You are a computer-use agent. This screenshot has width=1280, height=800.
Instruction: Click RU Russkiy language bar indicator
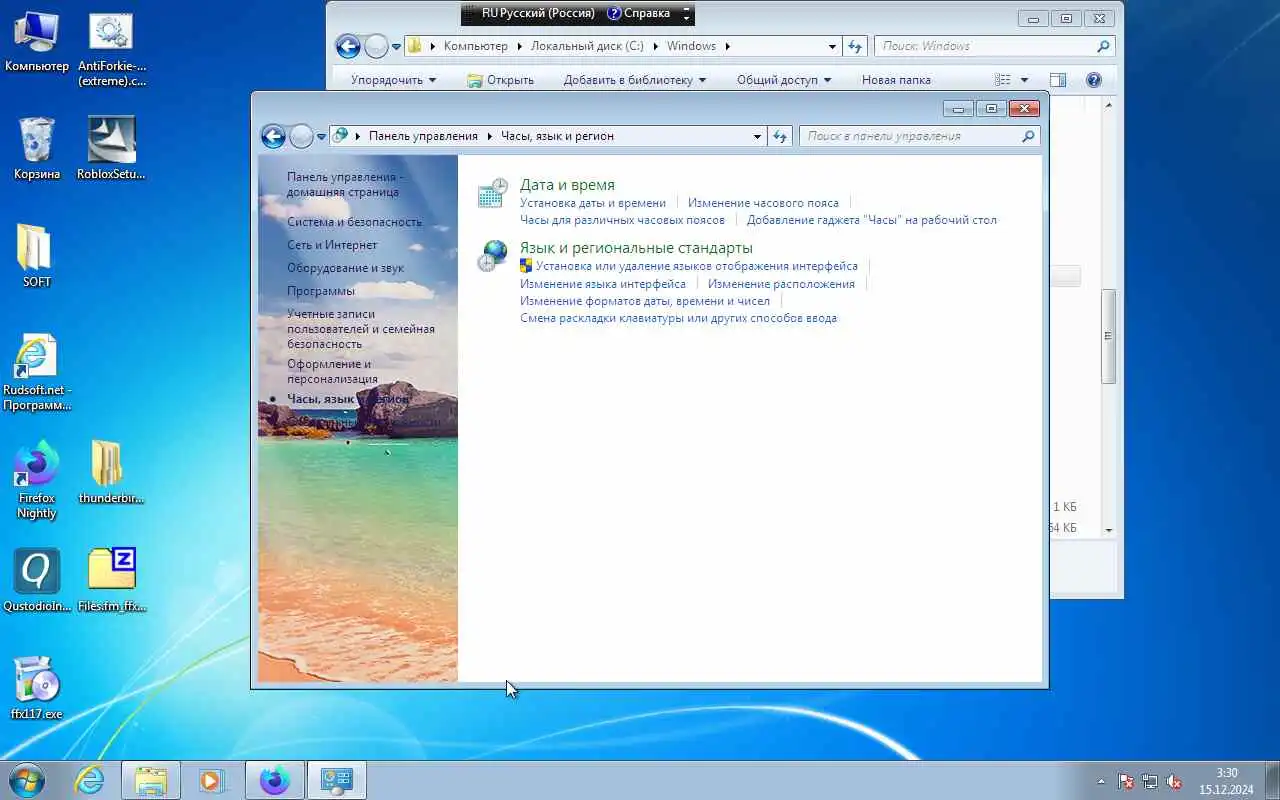(x=538, y=14)
